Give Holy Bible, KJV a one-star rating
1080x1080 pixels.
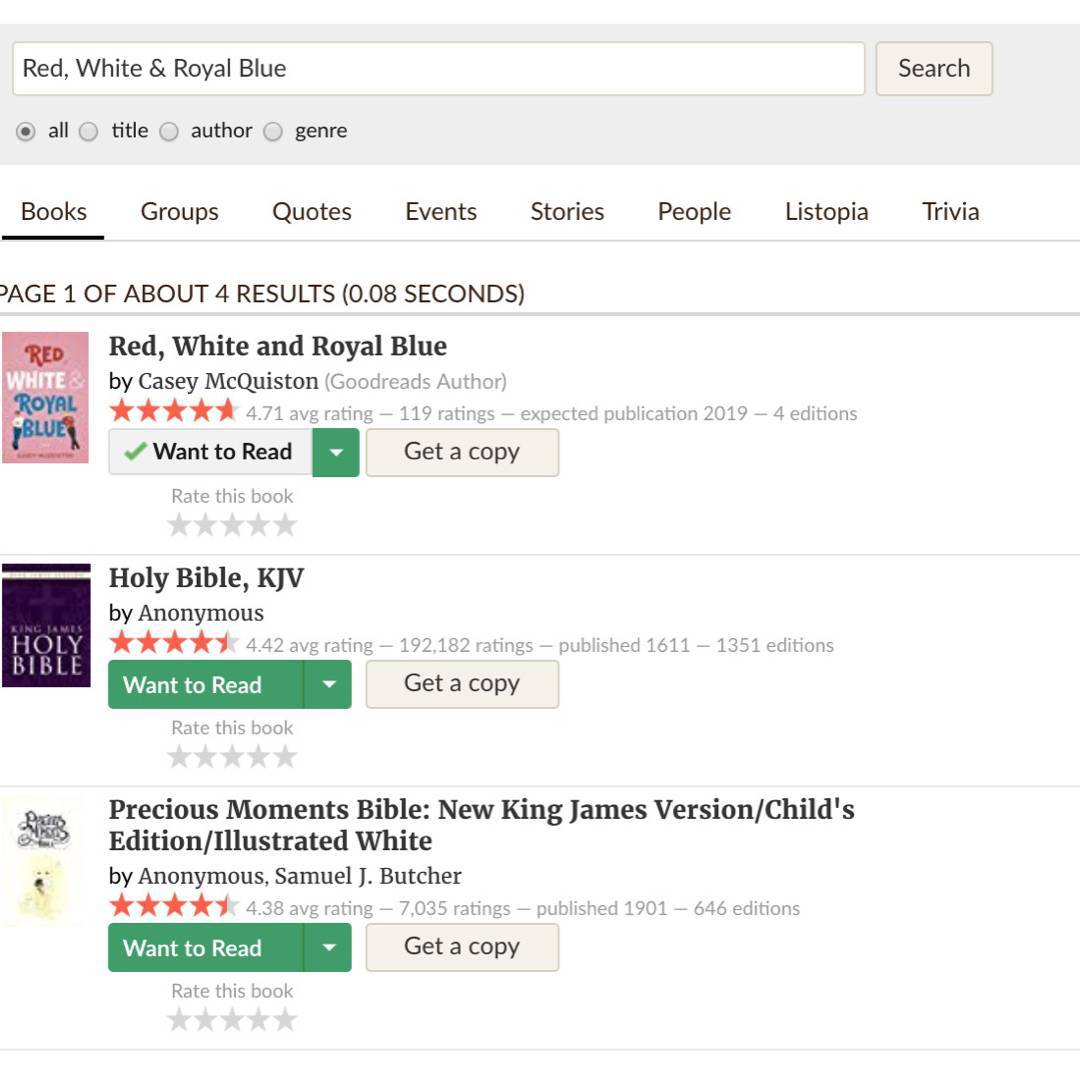(179, 757)
